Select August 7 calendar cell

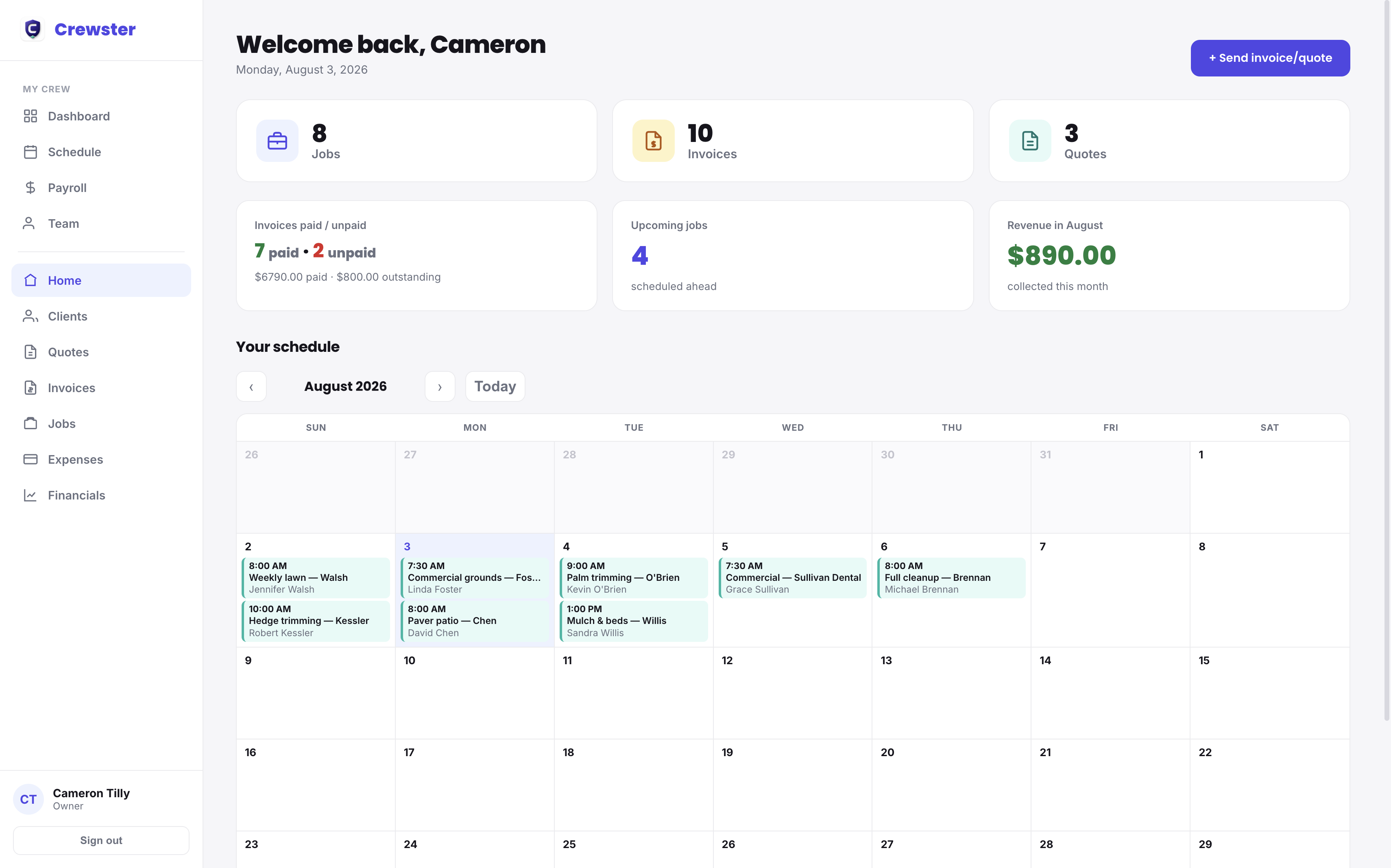point(1110,590)
